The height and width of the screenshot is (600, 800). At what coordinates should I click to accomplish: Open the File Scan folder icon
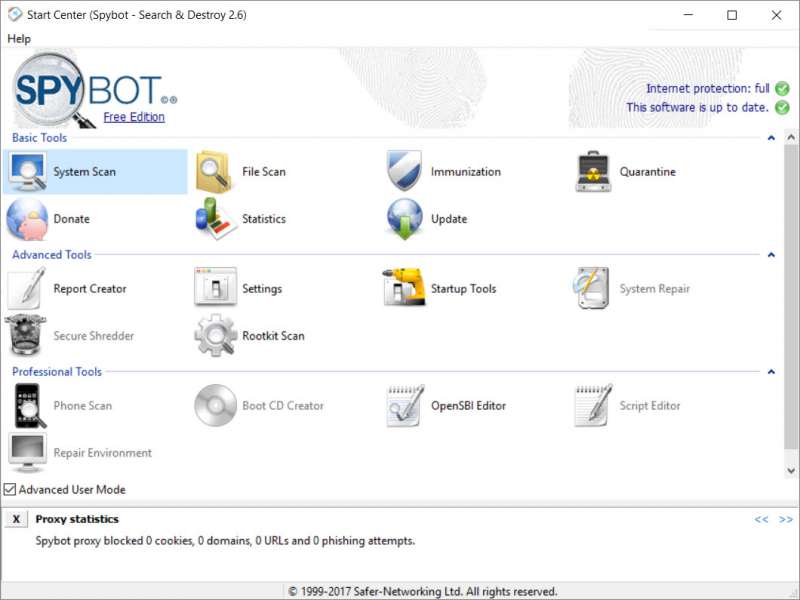pos(215,172)
